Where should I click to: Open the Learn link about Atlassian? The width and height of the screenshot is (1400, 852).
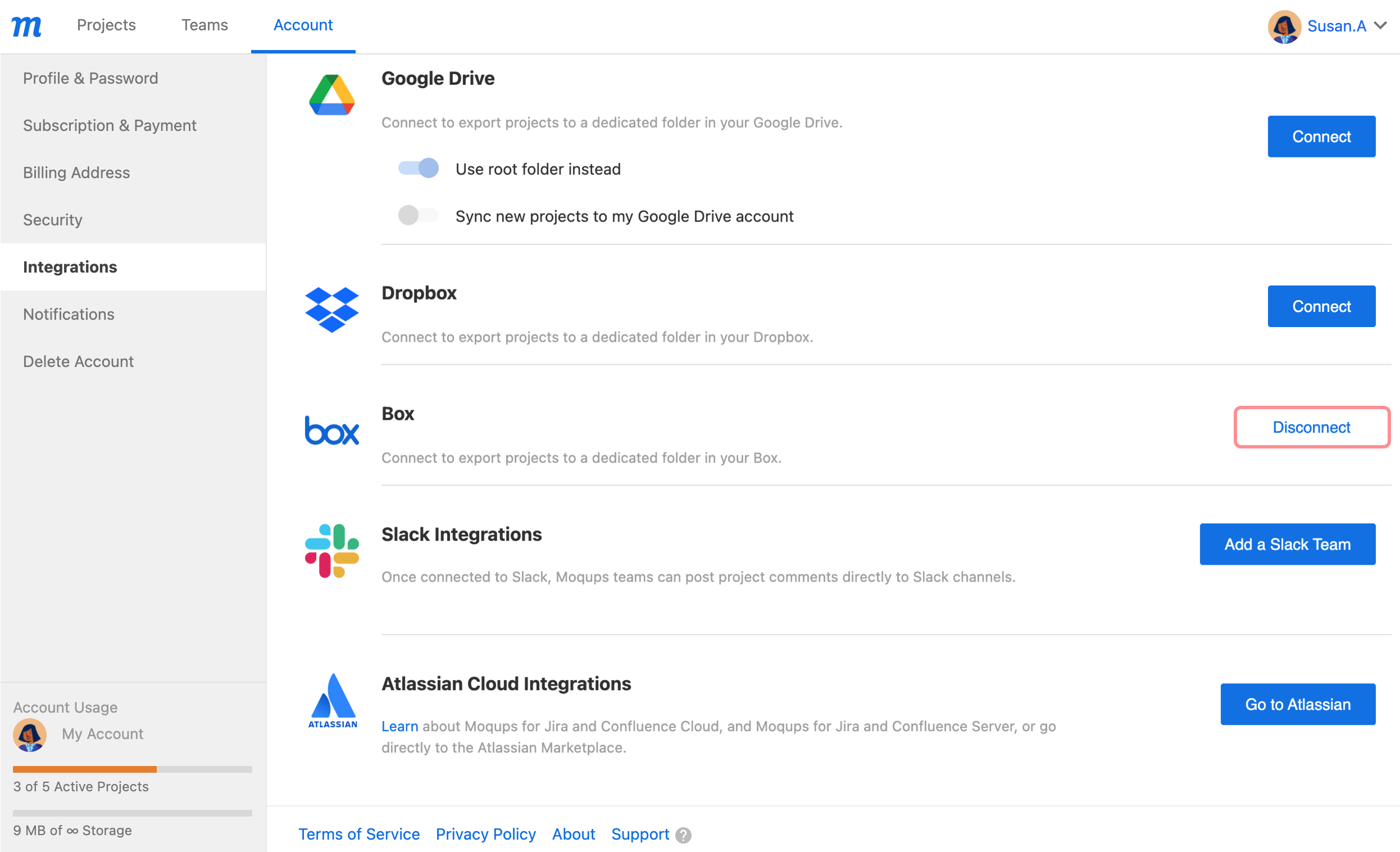tap(399, 726)
